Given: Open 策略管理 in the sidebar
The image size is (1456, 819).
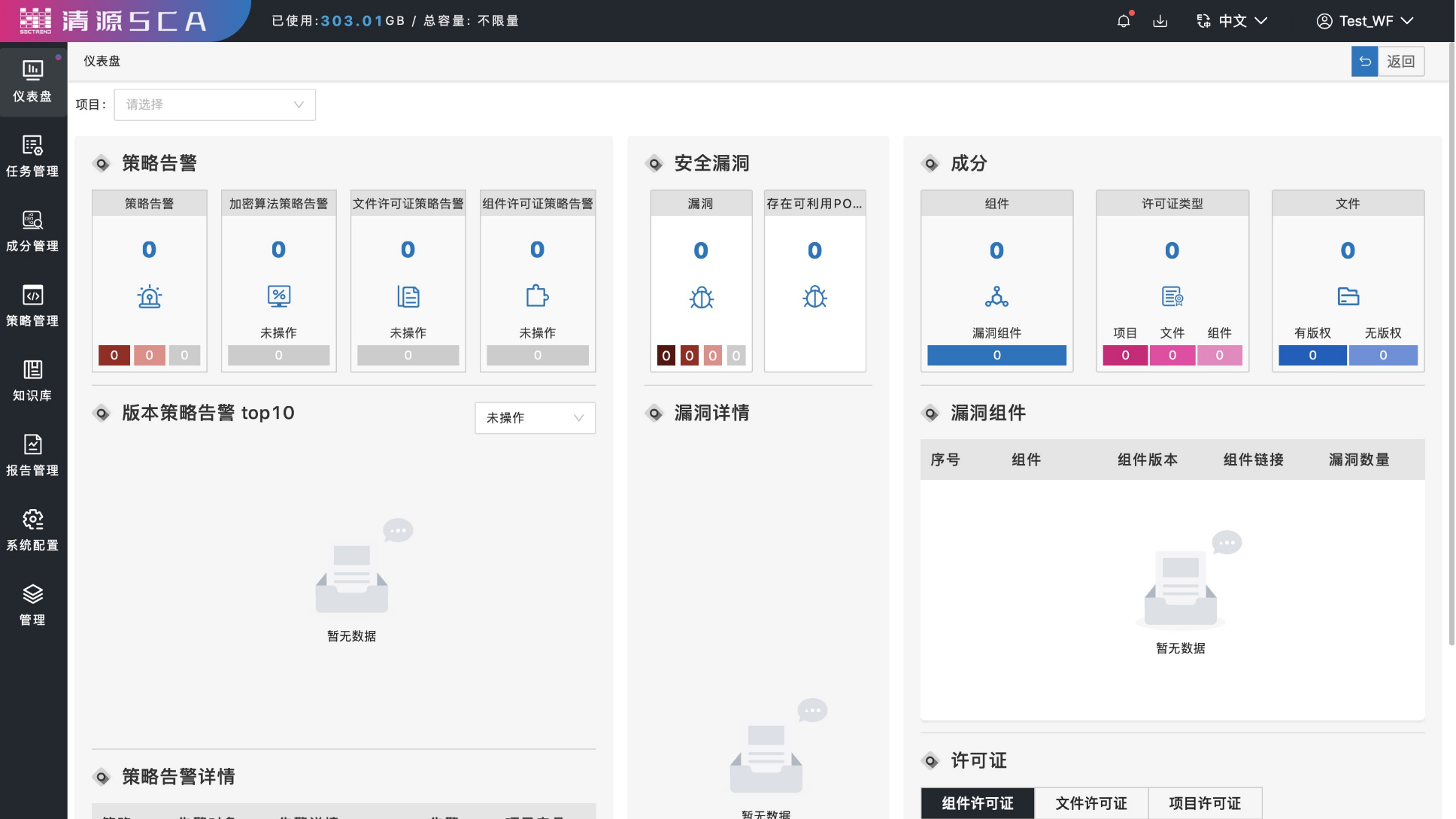Looking at the screenshot, I should point(32,305).
